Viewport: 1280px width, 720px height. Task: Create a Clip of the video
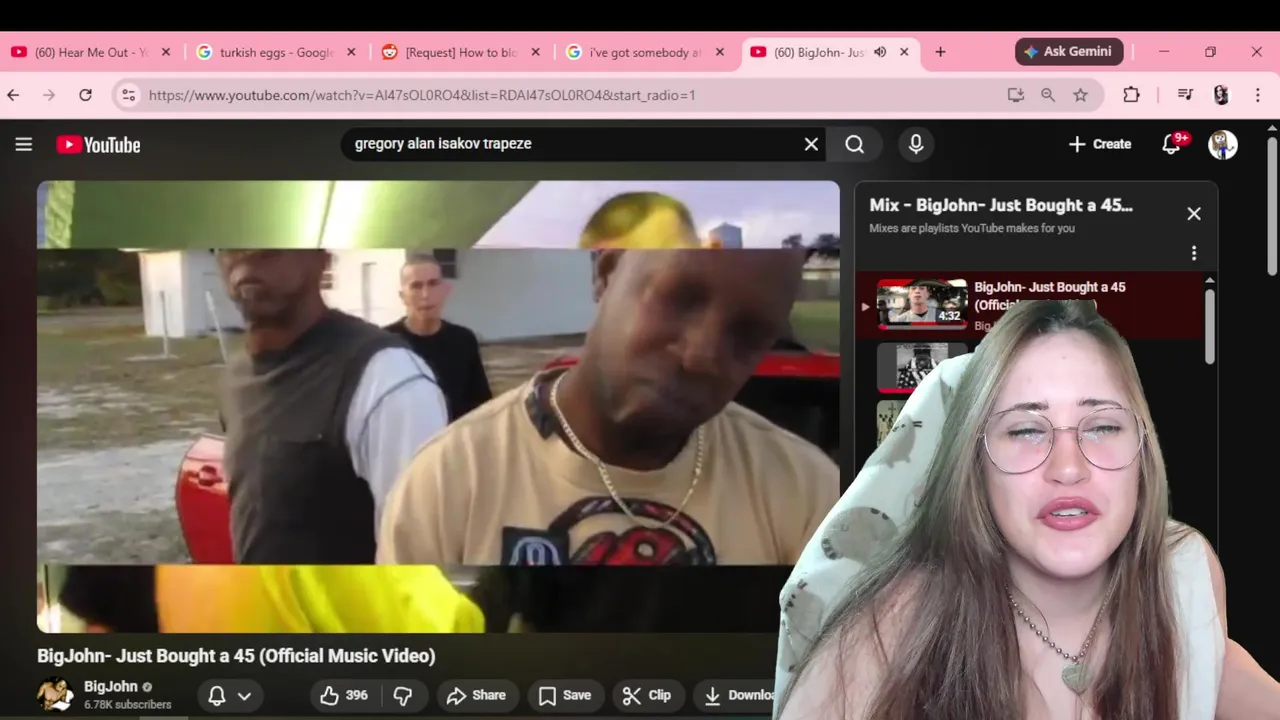(647, 695)
